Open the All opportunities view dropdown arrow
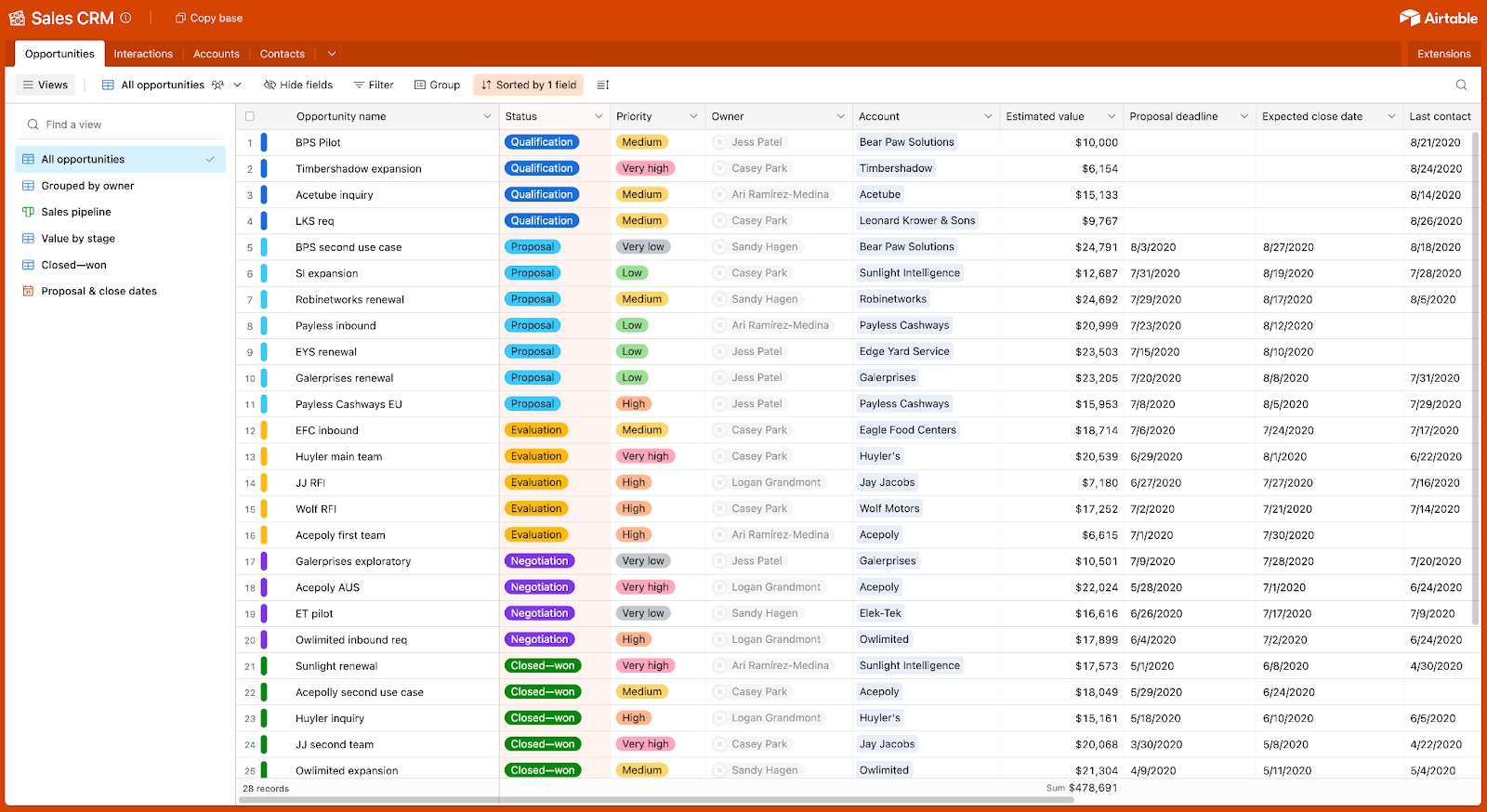The height and width of the screenshot is (812, 1487). (x=237, y=85)
